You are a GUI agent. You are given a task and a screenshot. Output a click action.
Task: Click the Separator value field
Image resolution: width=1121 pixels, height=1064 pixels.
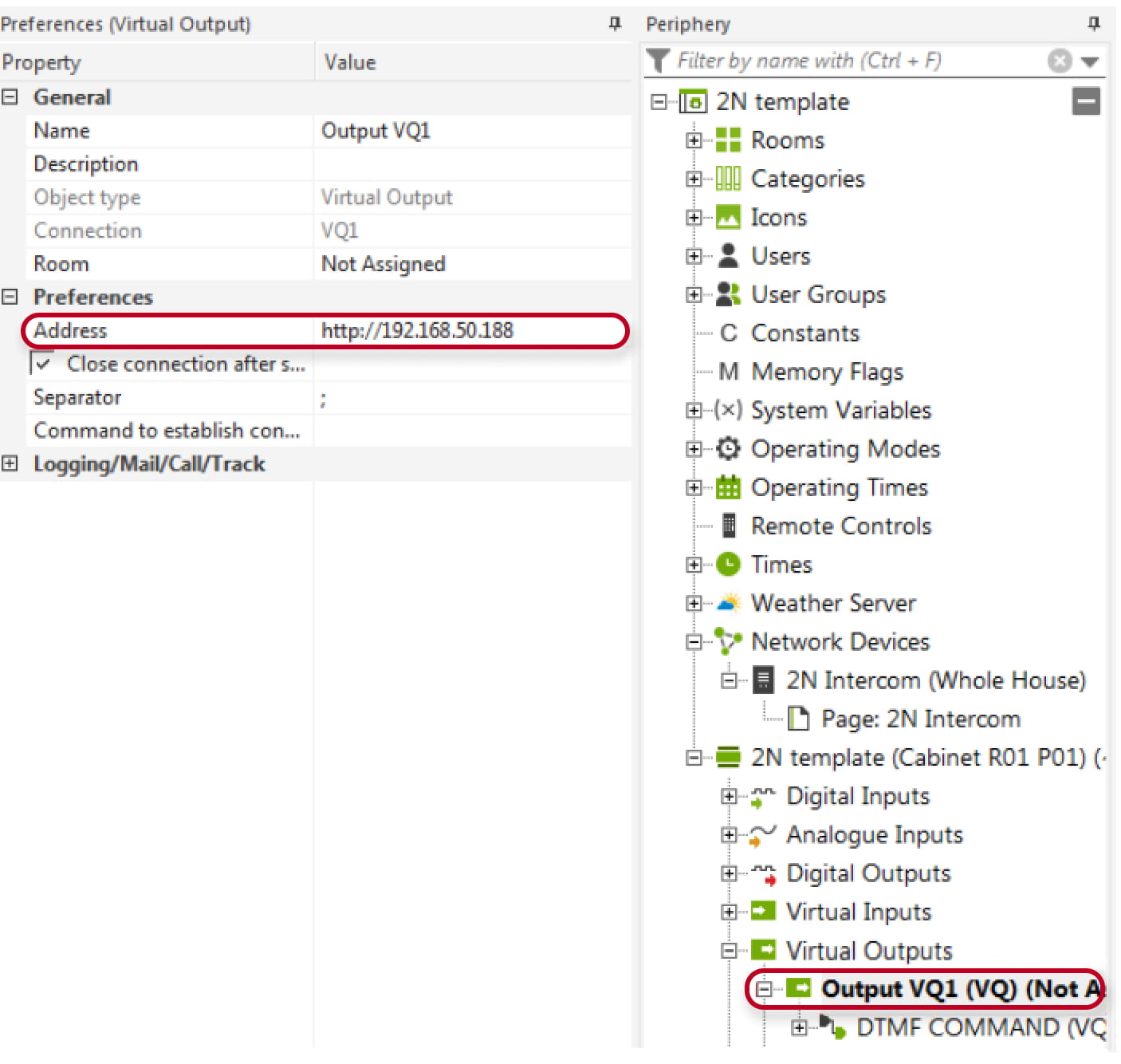pyautogui.click(x=473, y=397)
